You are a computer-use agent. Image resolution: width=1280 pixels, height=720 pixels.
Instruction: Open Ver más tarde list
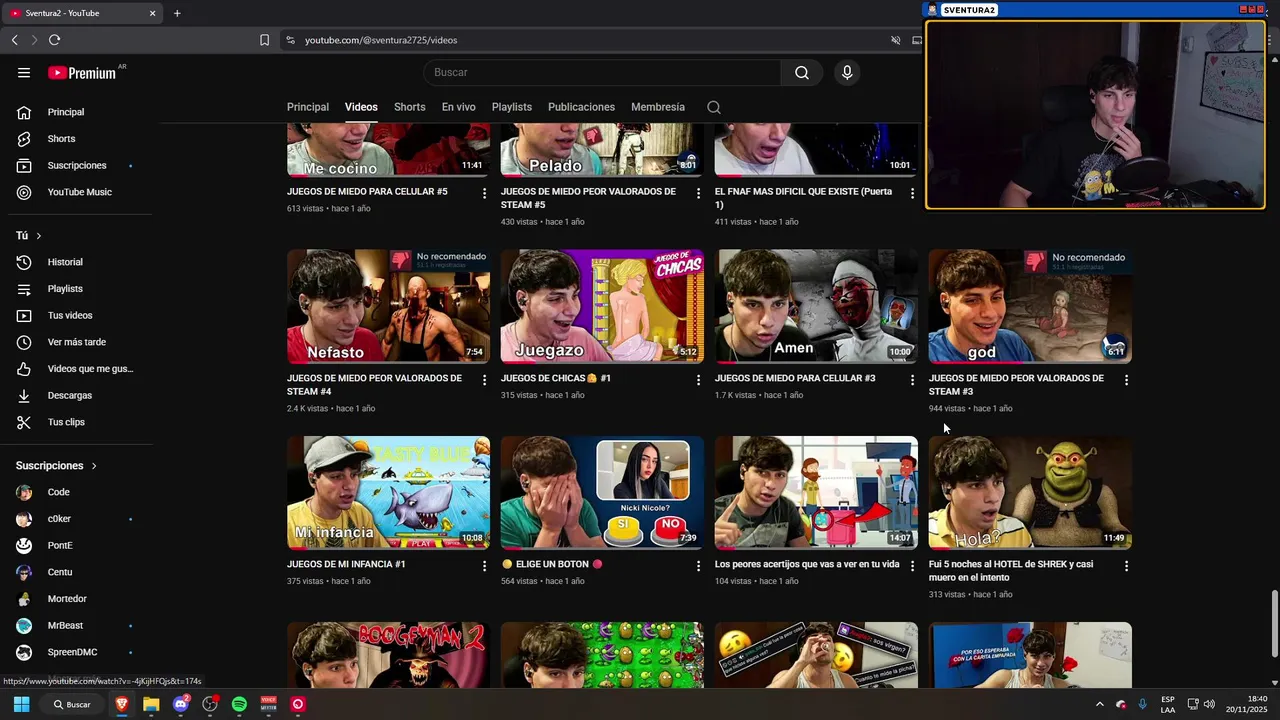(77, 342)
